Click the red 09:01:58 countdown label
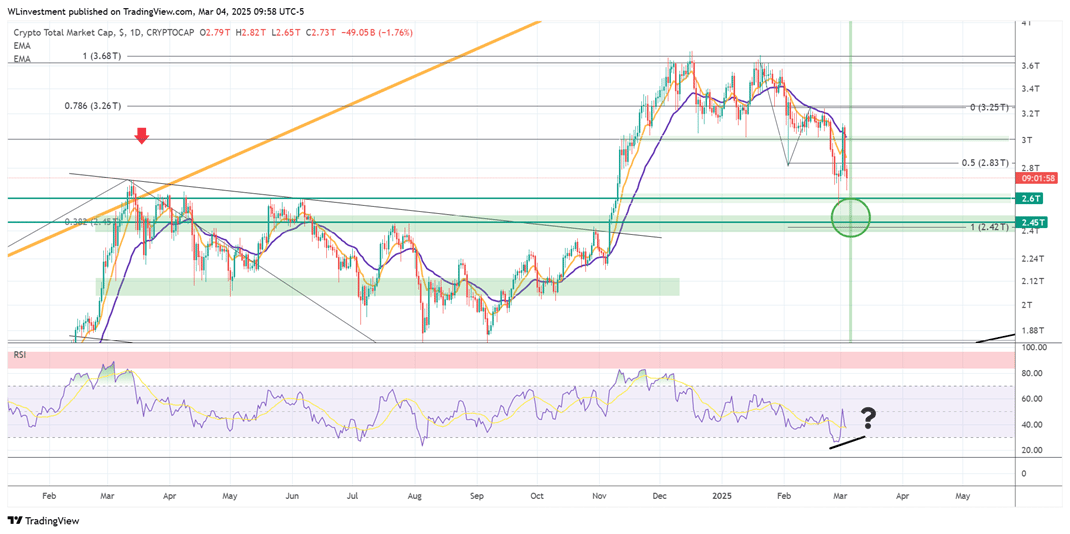This screenshot has width=1070, height=534. pos(1036,178)
